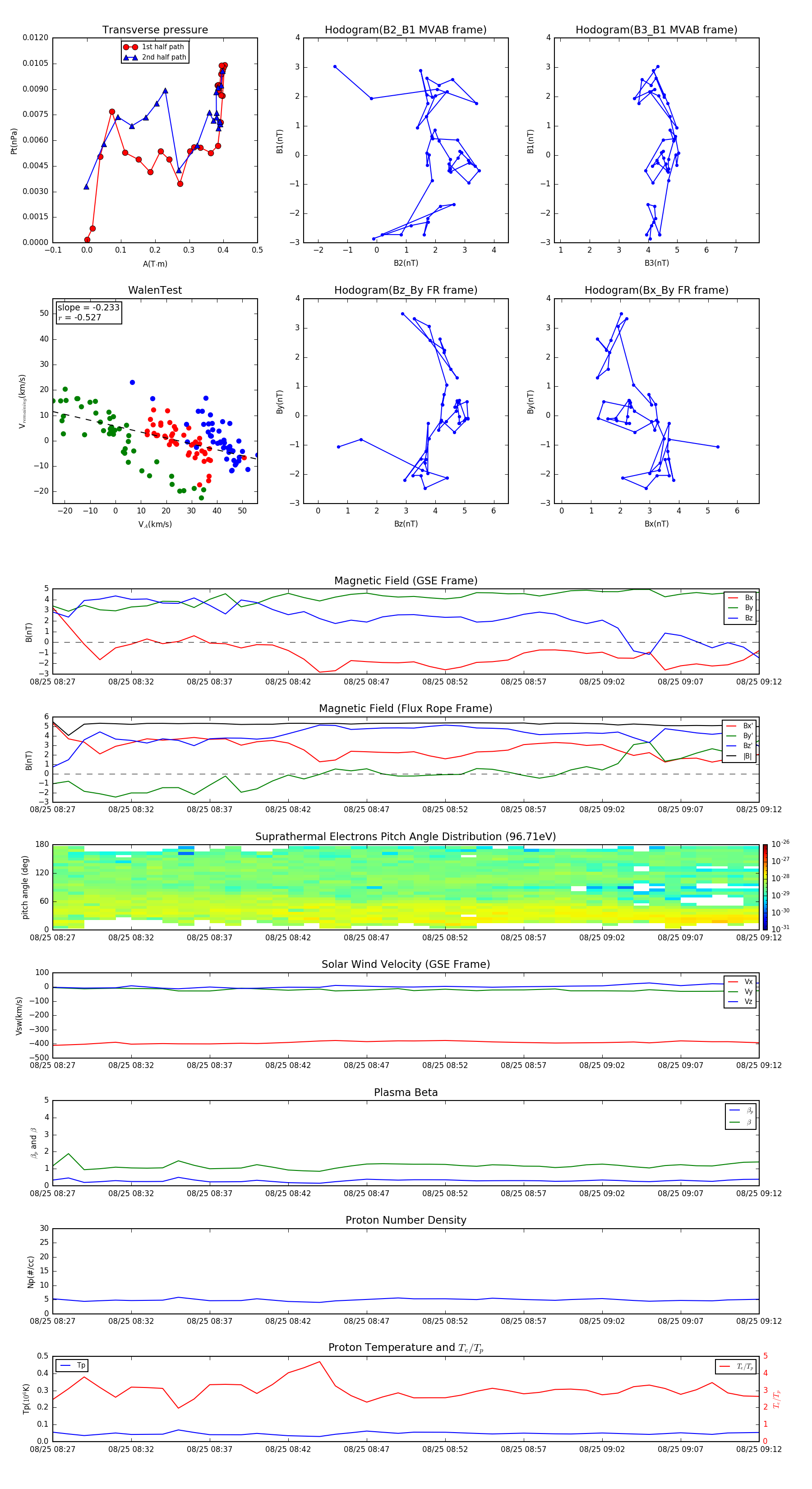Viewport: 812px width, 1489px height.
Task: Click 'Proton Temperature and Te/Tp' title
Action: pos(406,1348)
